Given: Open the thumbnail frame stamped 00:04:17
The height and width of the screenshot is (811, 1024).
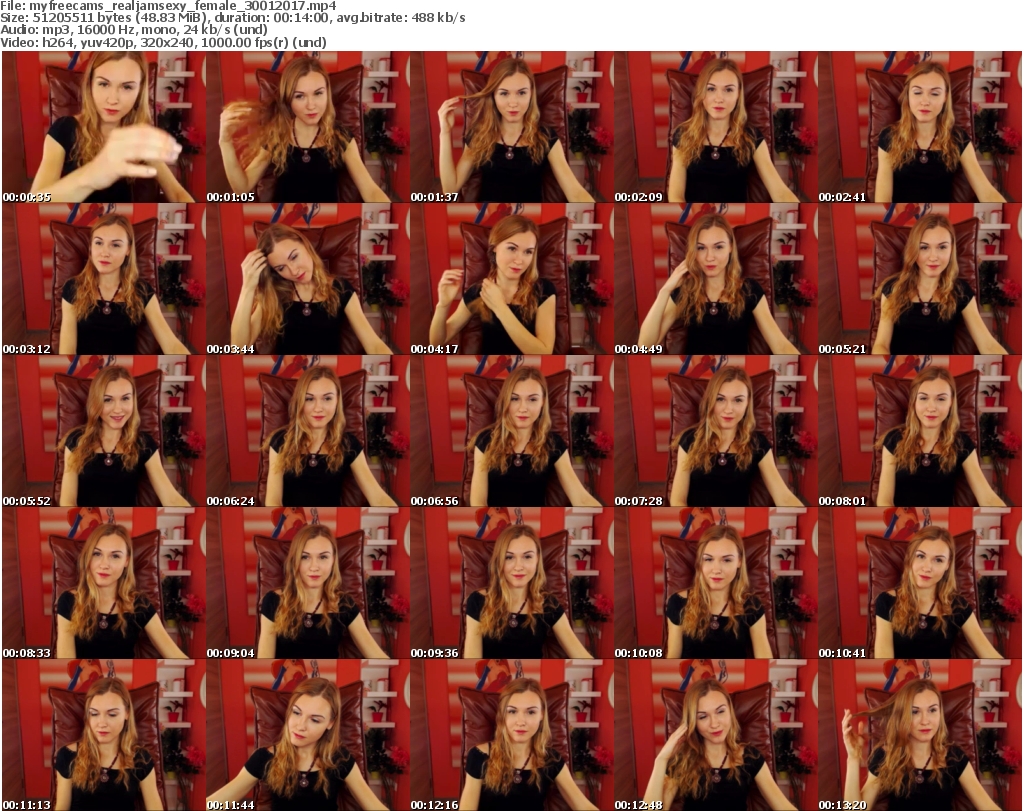Looking at the screenshot, I should point(511,279).
